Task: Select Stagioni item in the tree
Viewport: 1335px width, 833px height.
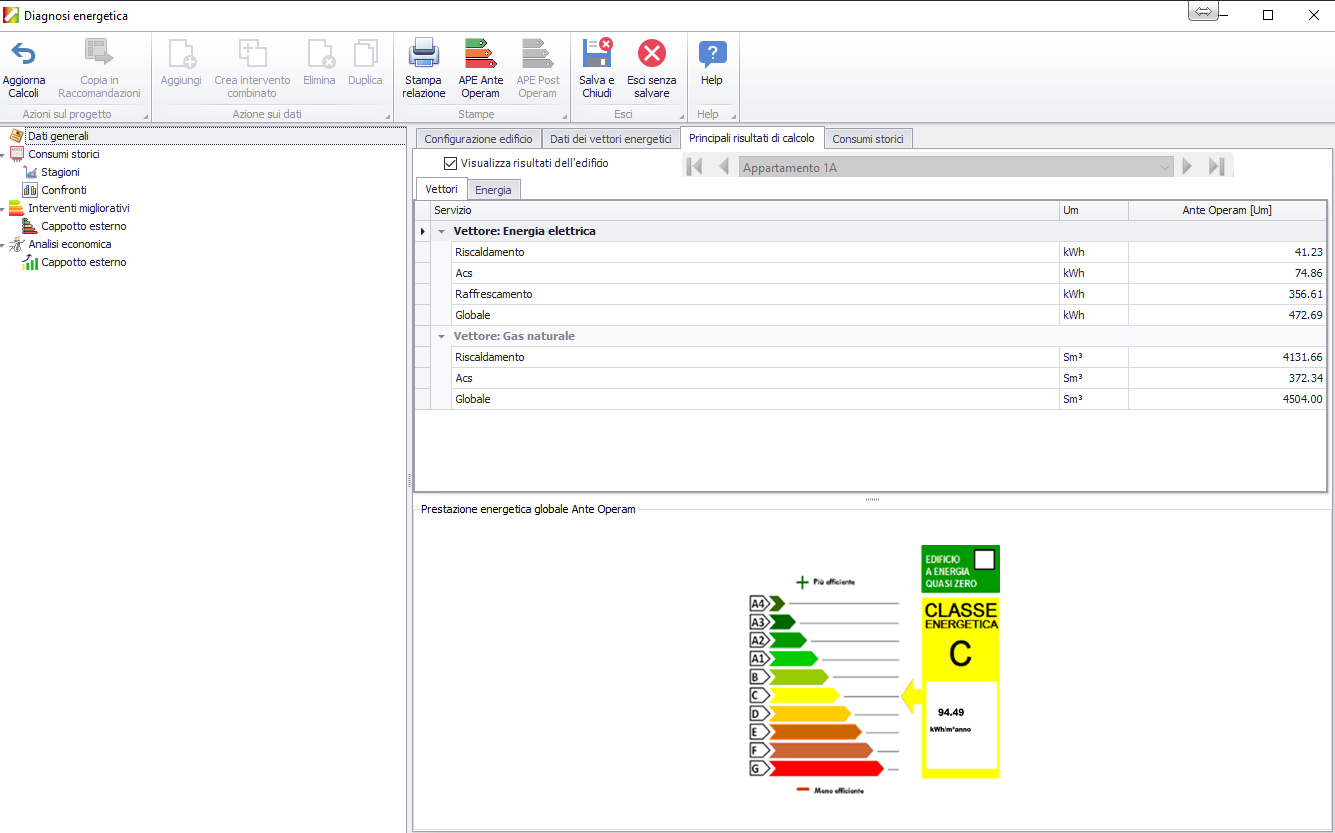Action: click(60, 172)
